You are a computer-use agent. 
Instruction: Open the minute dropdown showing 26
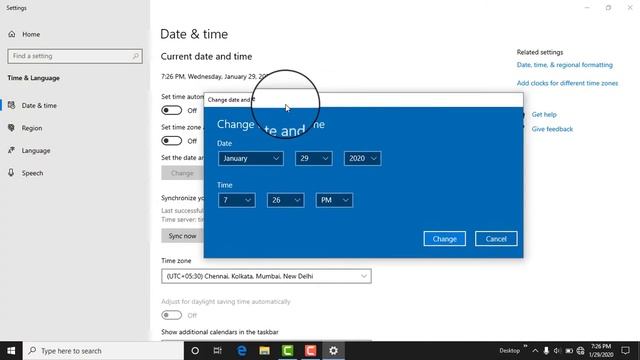click(285, 200)
